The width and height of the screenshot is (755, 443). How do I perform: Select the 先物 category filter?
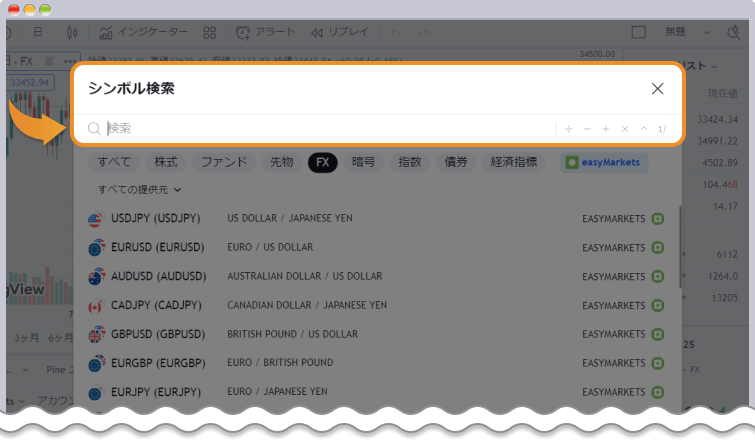pyautogui.click(x=281, y=162)
